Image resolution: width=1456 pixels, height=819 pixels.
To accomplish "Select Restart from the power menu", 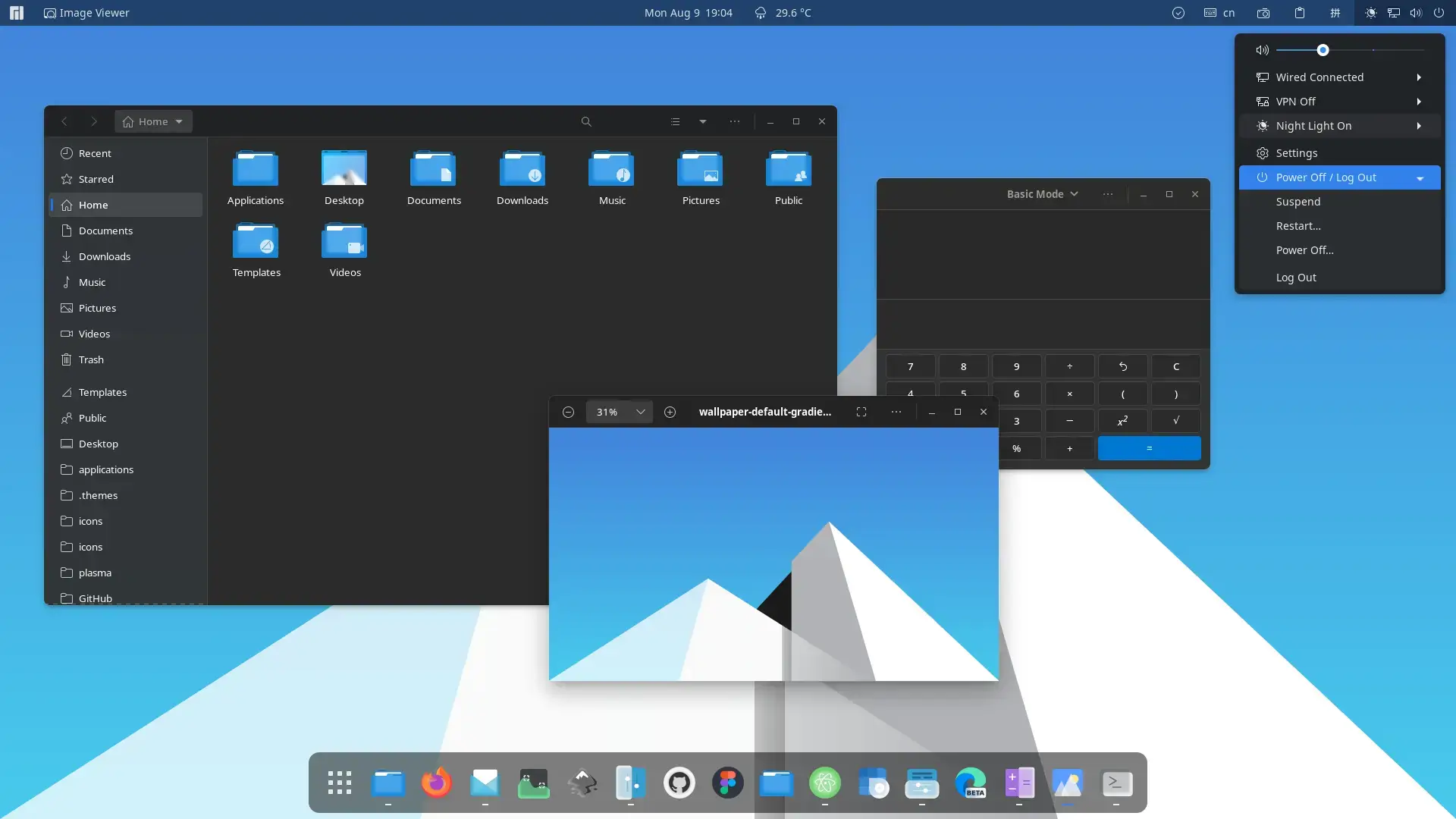I will pyautogui.click(x=1298, y=226).
